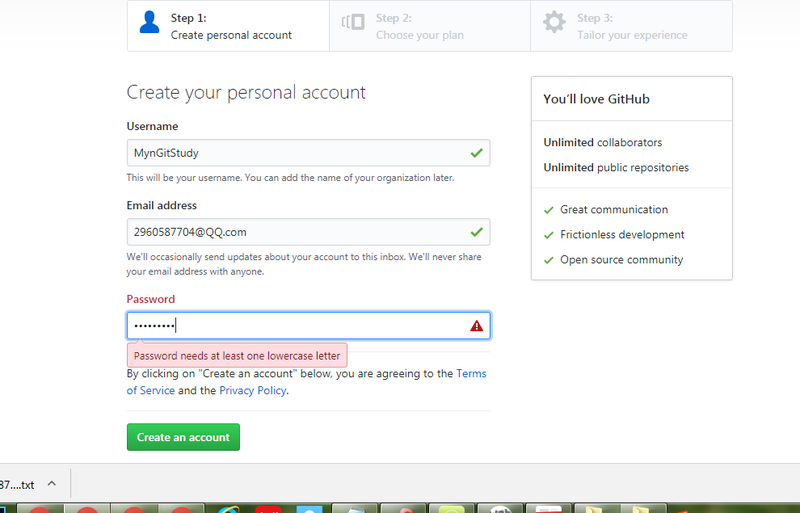The width and height of the screenshot is (800, 513).
Task: Open Internet Explorer from the taskbar
Action: coord(228,509)
